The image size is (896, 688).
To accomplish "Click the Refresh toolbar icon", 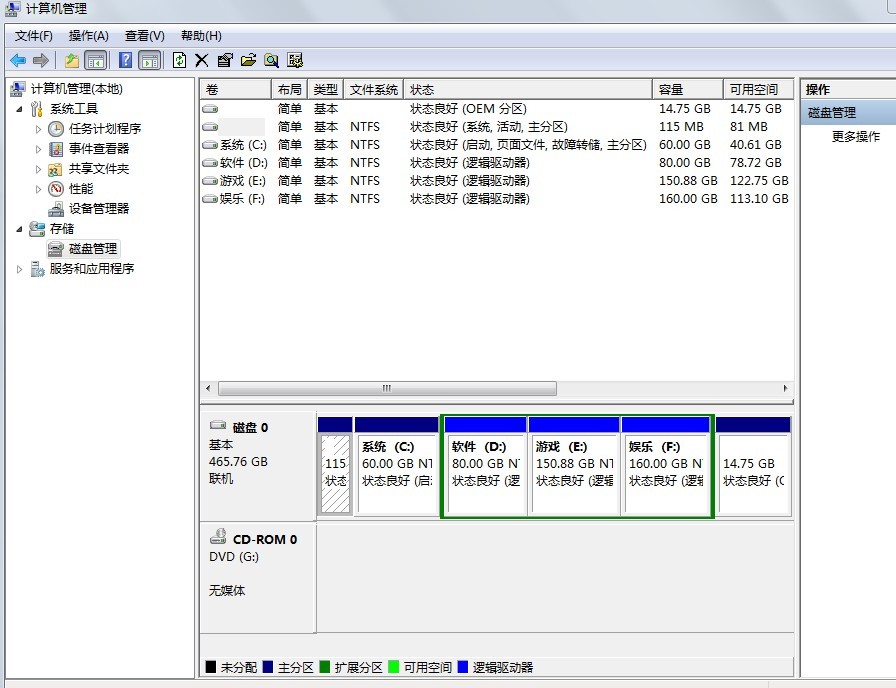I will point(179,60).
